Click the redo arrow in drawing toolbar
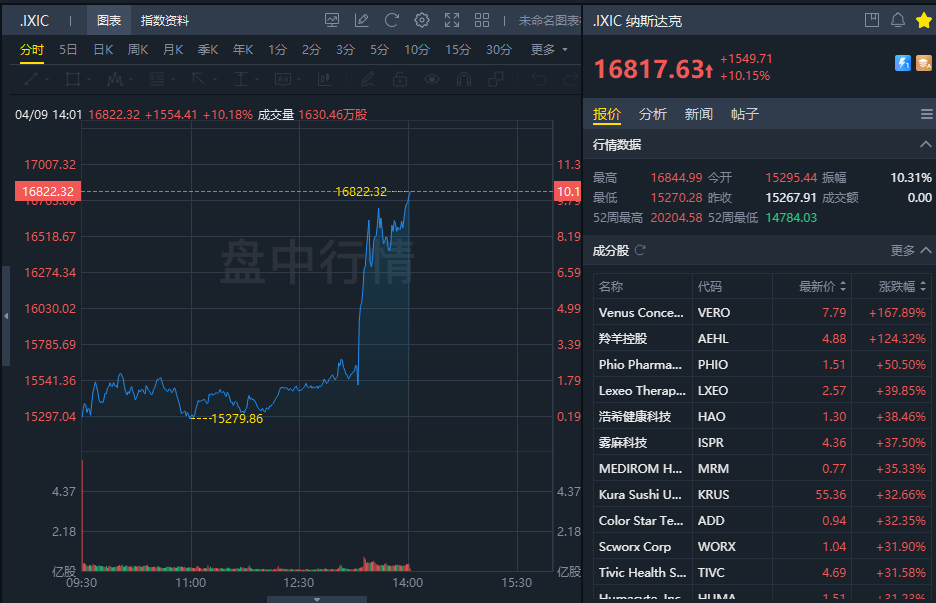Image resolution: width=936 pixels, height=603 pixels. (x=571, y=79)
